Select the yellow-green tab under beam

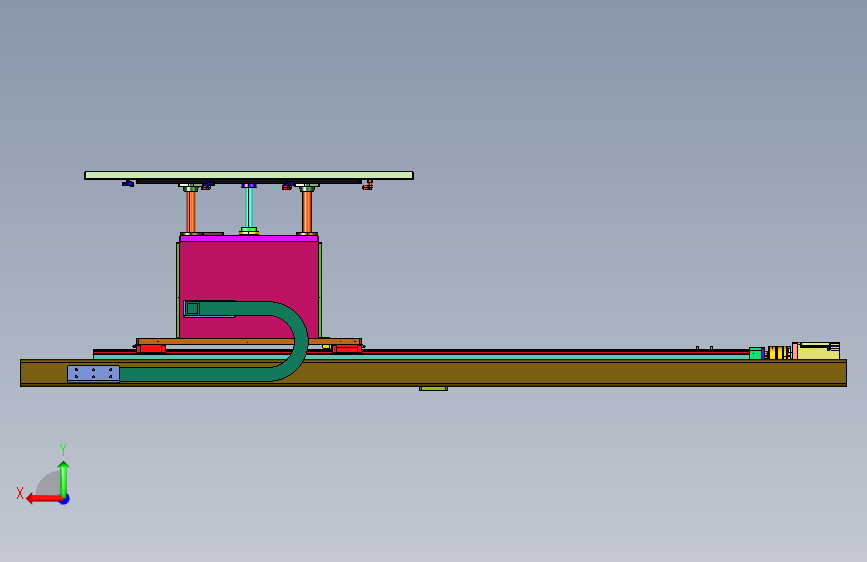tap(434, 389)
